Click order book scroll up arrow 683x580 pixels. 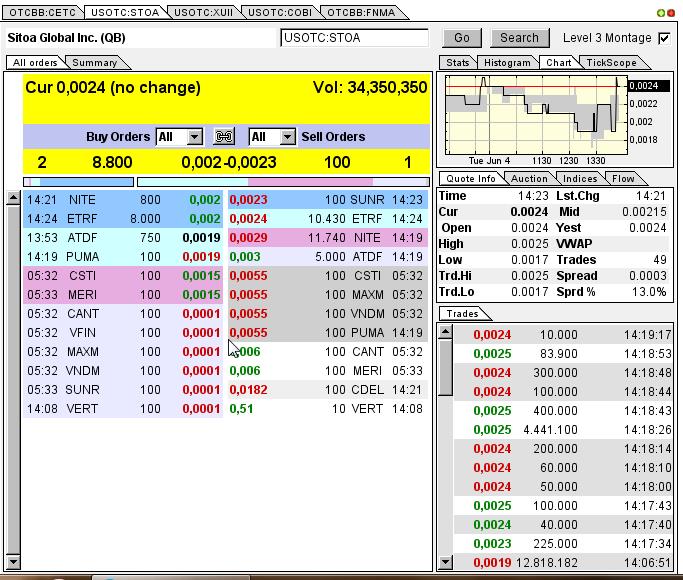(13, 199)
